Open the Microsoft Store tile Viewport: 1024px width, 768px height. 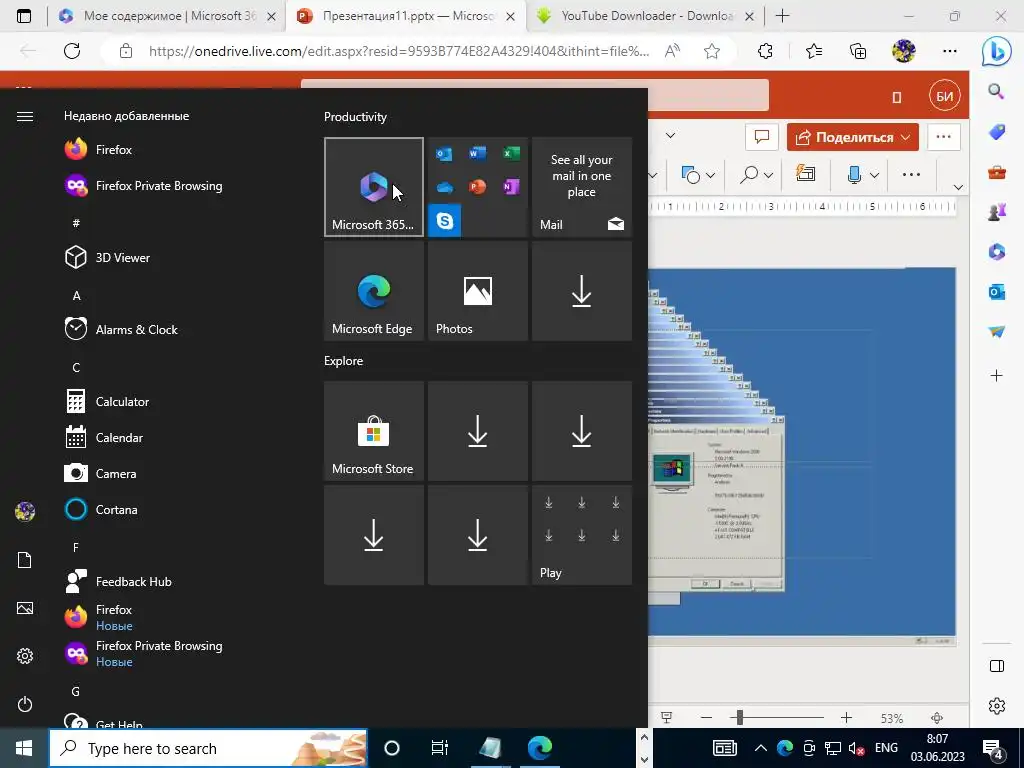374,431
